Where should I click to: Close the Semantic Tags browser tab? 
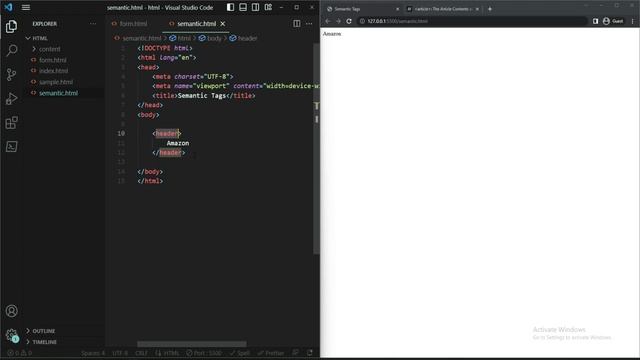click(398, 9)
